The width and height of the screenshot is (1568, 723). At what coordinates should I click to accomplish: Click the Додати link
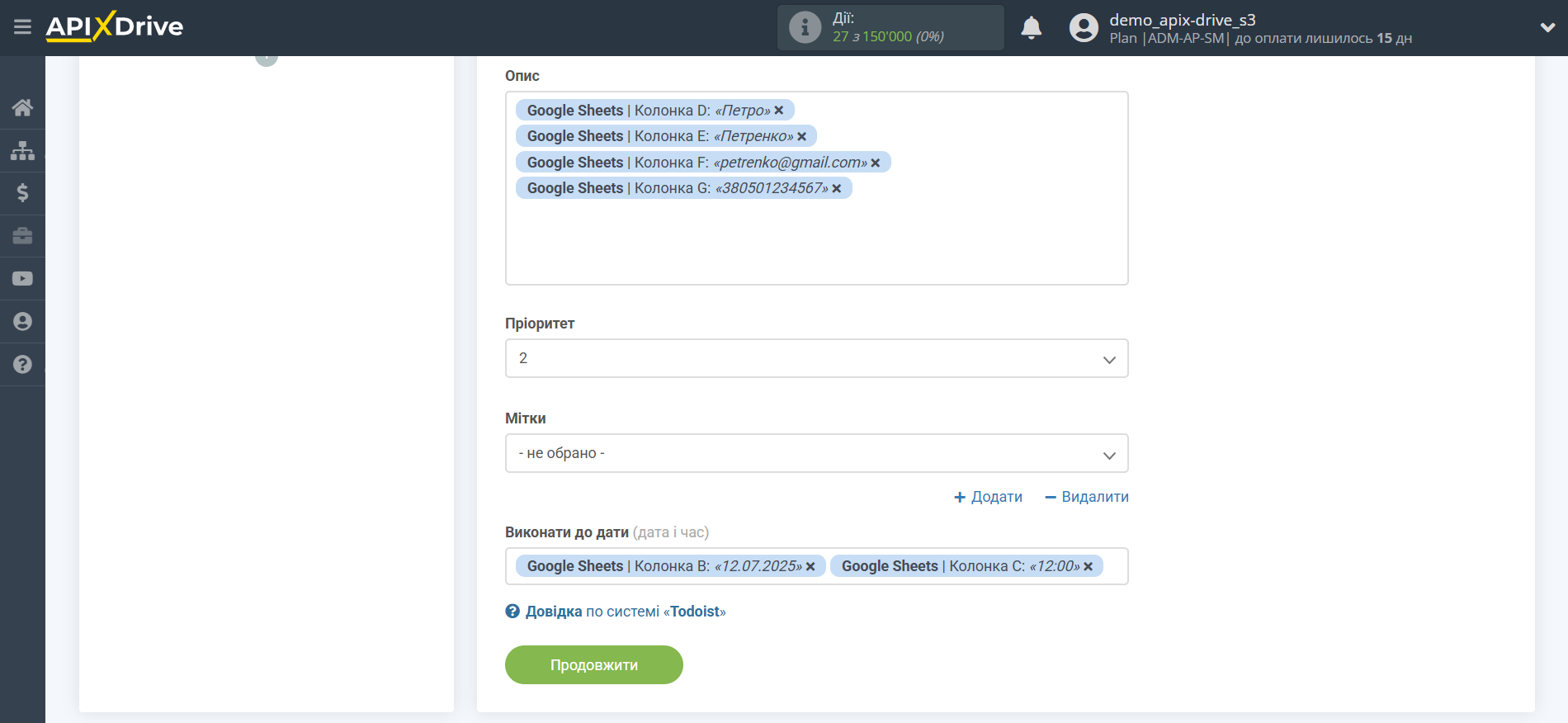coord(988,497)
